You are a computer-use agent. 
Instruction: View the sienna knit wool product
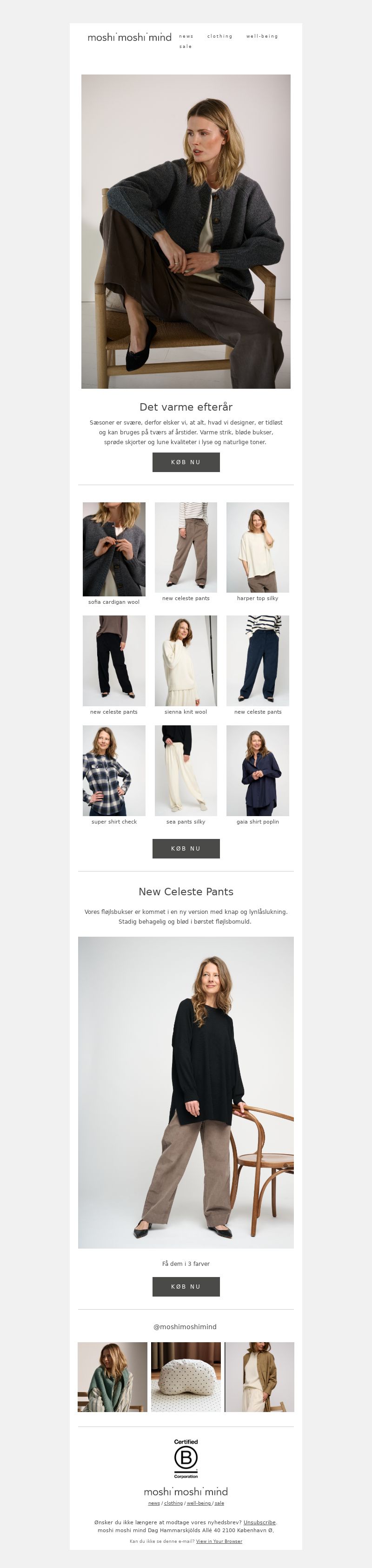click(x=186, y=661)
